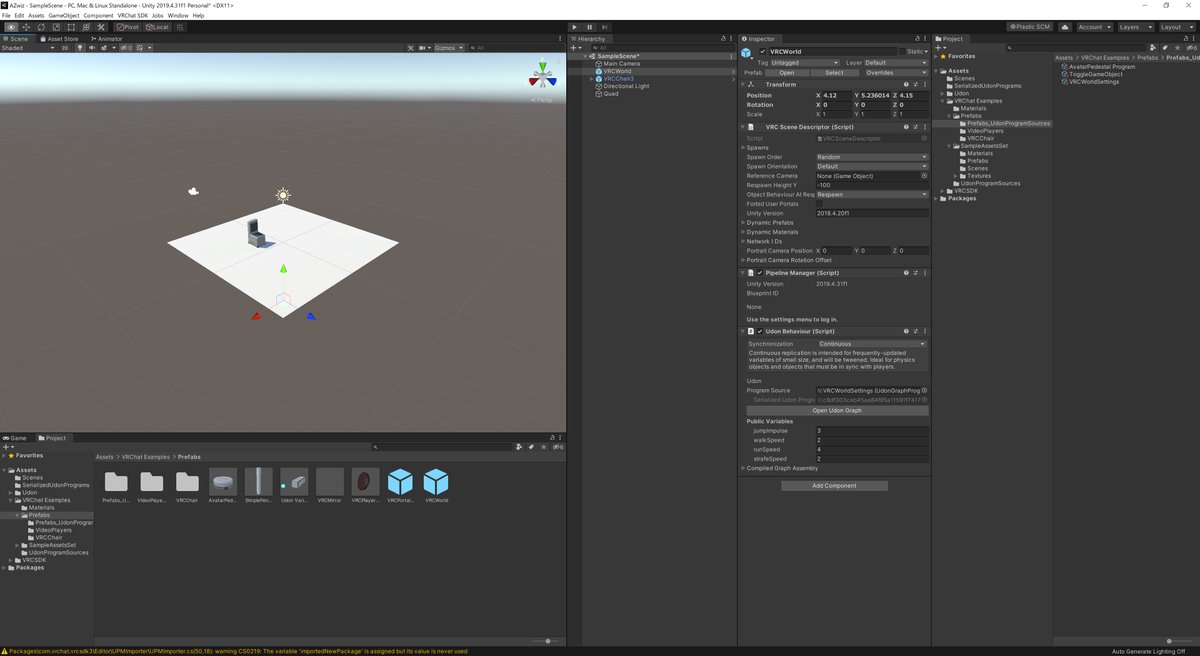Image resolution: width=1200 pixels, height=656 pixels.
Task: Open the cloud services icon
Action: click(x=1065, y=27)
